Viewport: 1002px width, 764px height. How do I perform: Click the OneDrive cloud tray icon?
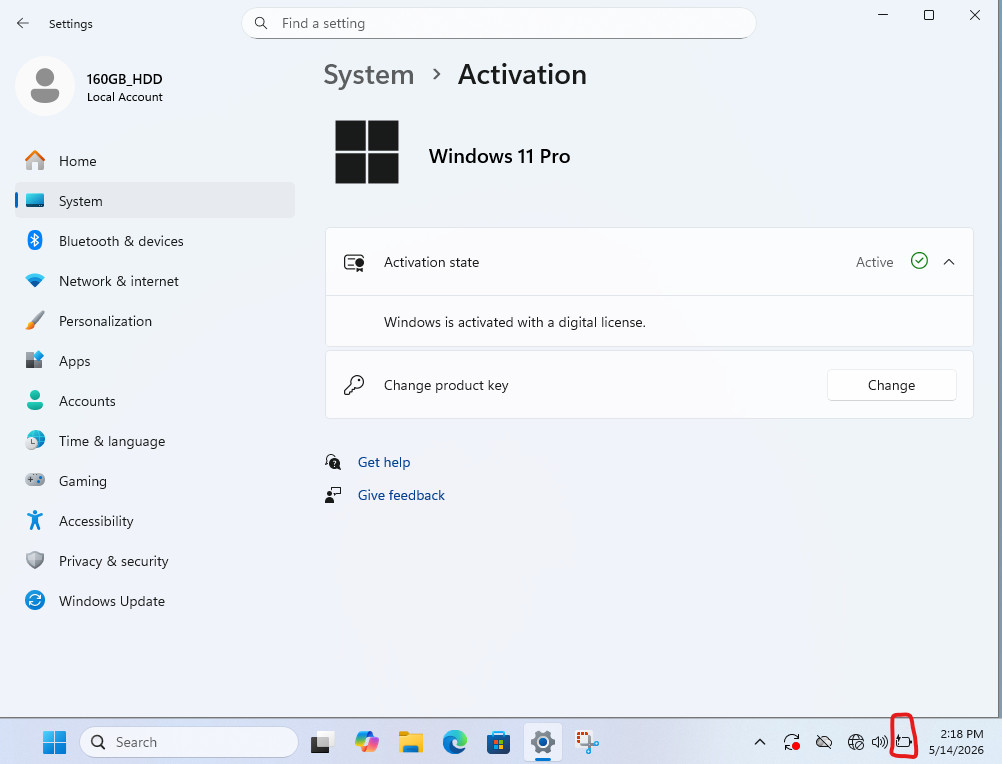pyautogui.click(x=824, y=742)
